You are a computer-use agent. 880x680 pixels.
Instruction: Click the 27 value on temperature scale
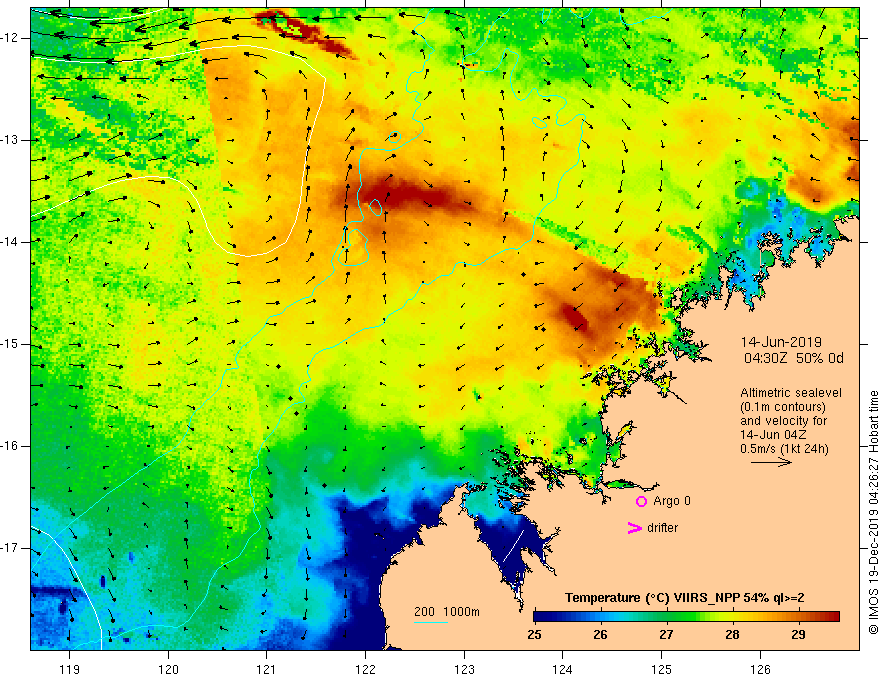click(666, 635)
